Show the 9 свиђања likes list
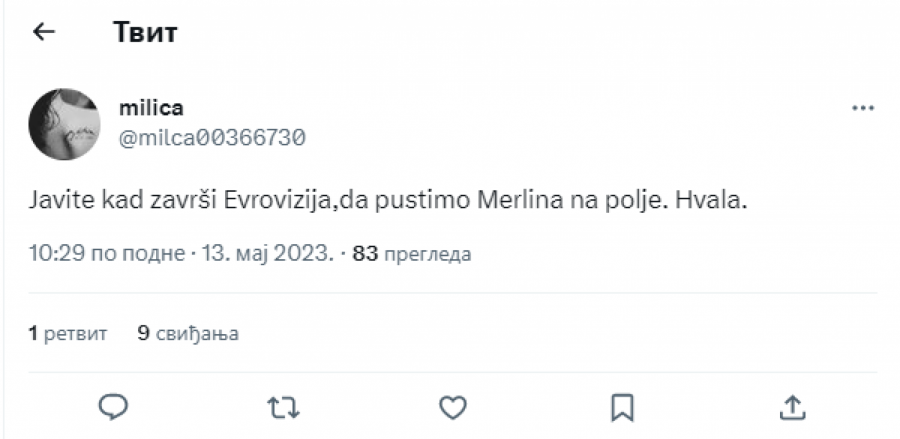Viewport: 900px width, 439px height. (x=188, y=333)
